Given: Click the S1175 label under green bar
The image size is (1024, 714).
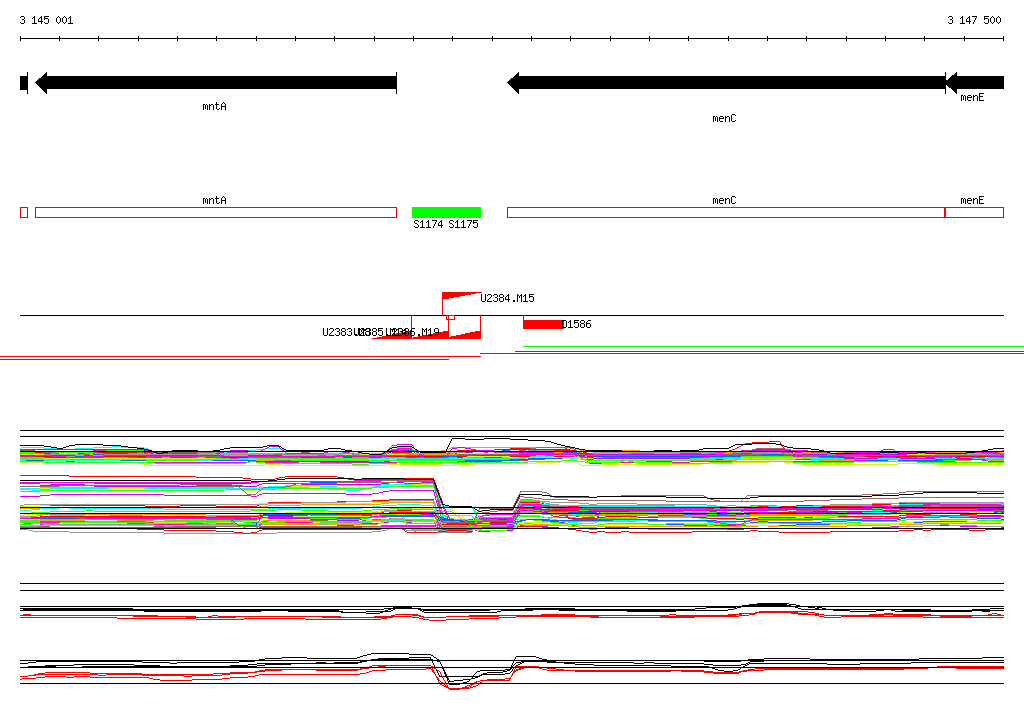Looking at the screenshot, I should coord(463,224).
